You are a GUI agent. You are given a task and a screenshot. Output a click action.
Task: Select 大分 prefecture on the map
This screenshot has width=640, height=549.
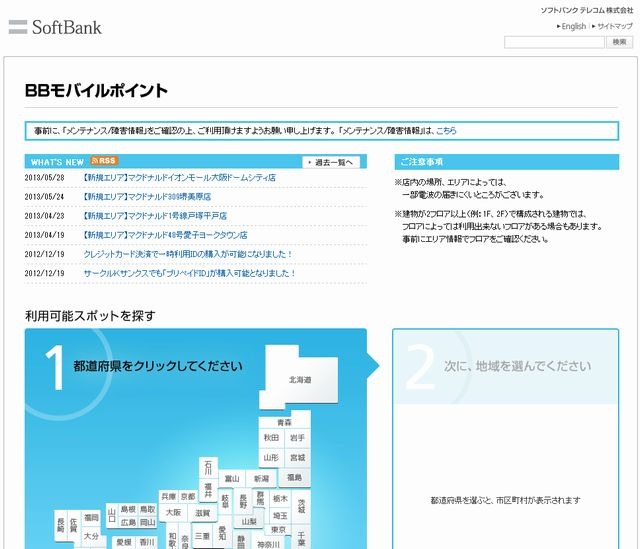pyautogui.click(x=91, y=536)
